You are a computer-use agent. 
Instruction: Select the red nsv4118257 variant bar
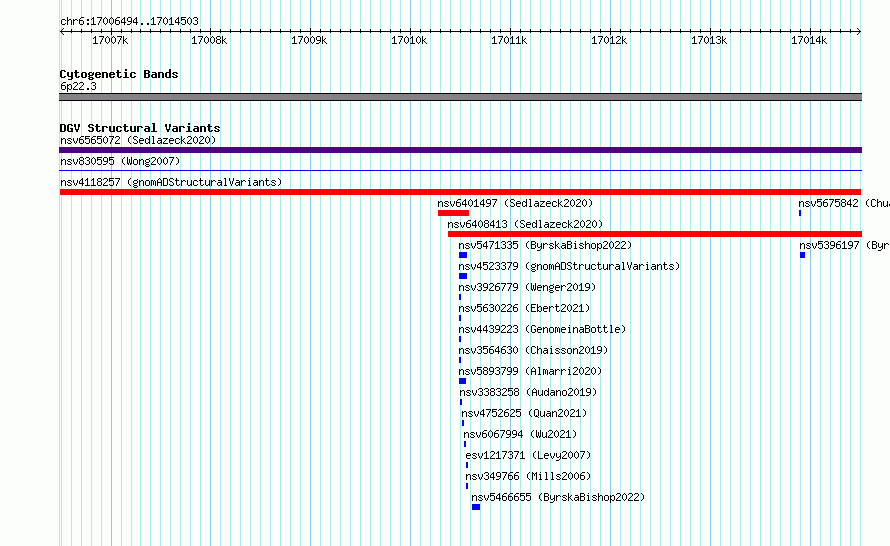[460, 192]
